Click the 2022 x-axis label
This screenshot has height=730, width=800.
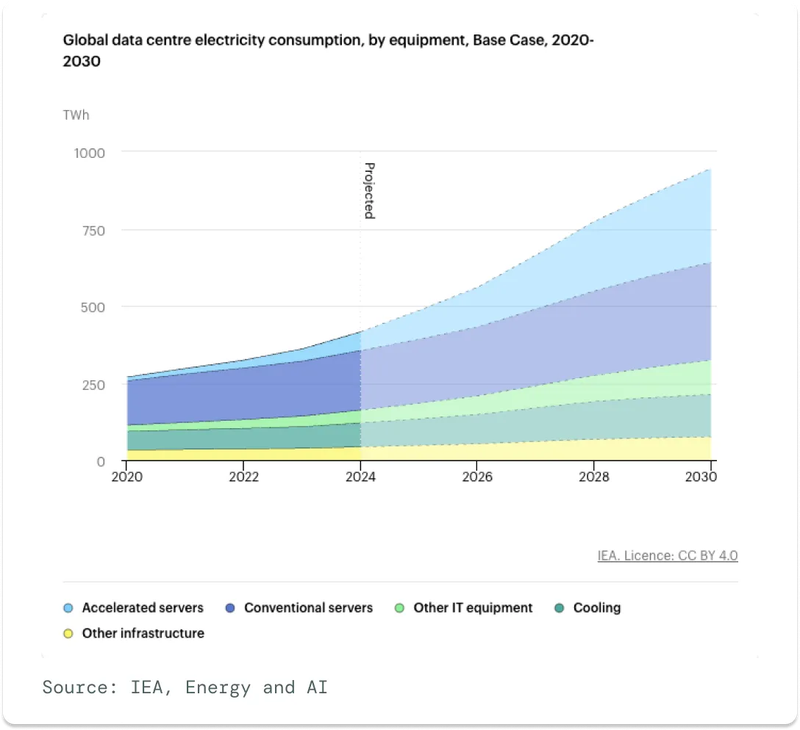[243, 476]
